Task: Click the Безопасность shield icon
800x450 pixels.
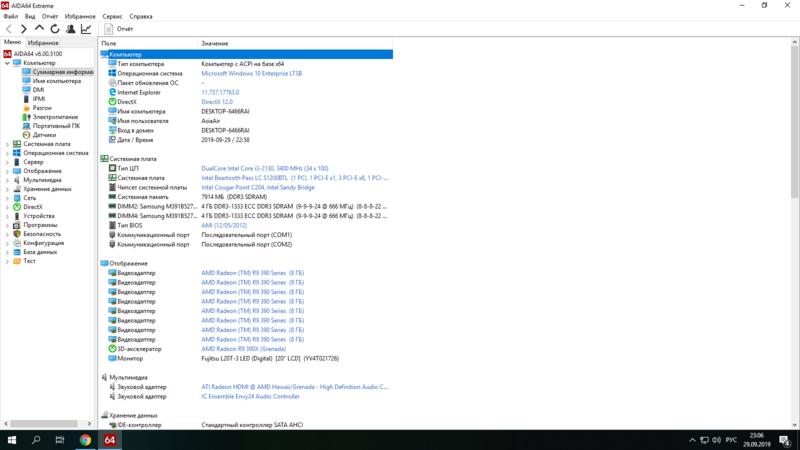Action: (x=17, y=234)
